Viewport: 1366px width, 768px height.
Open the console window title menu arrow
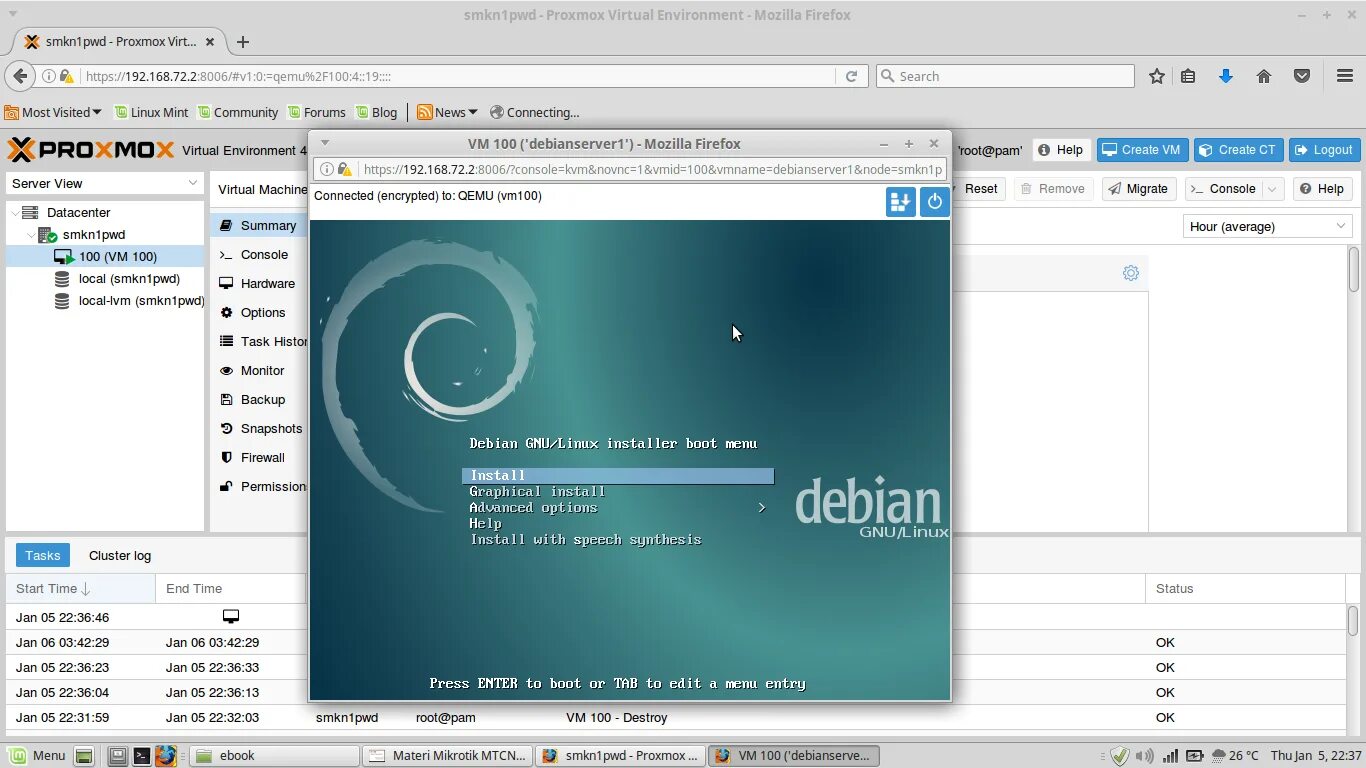[324, 143]
